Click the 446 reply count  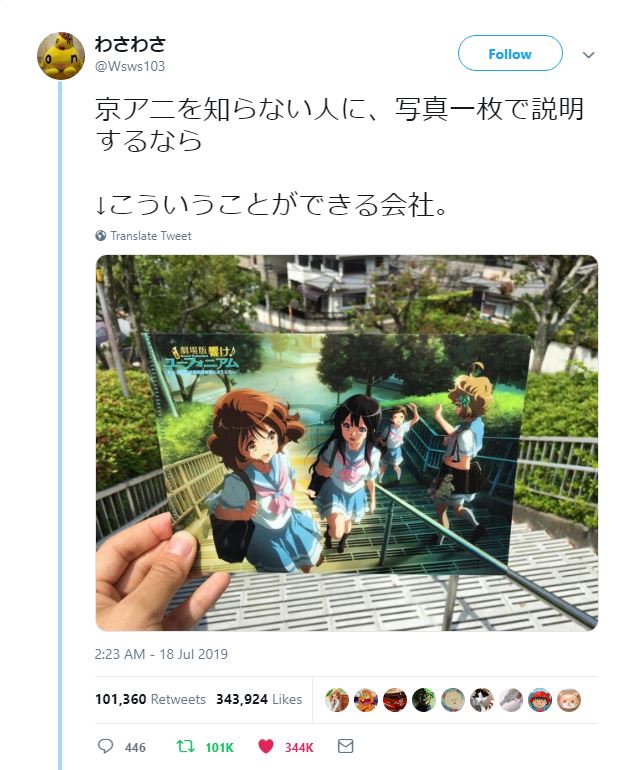[x=135, y=747]
